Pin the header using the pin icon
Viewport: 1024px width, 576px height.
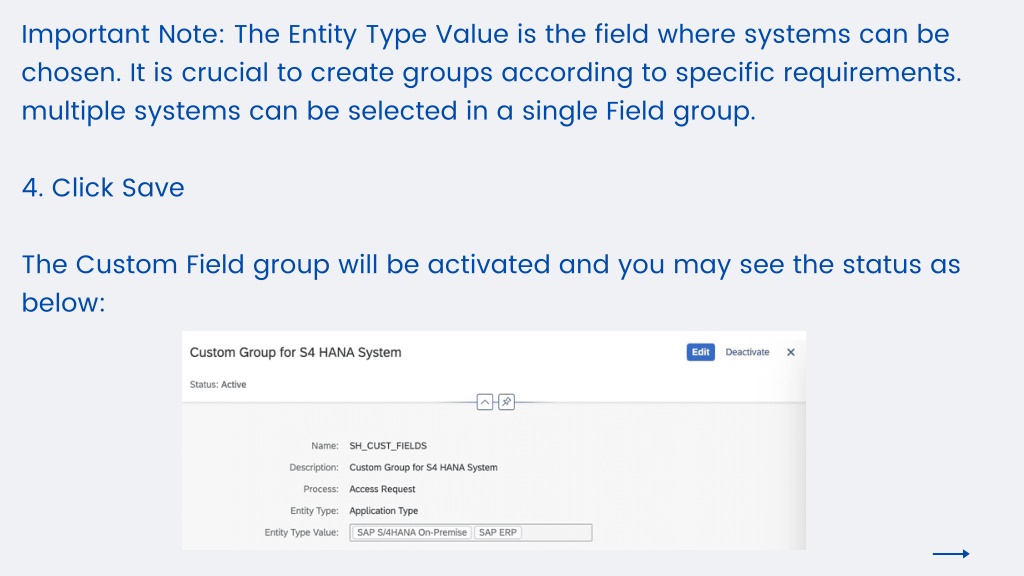[x=506, y=402]
